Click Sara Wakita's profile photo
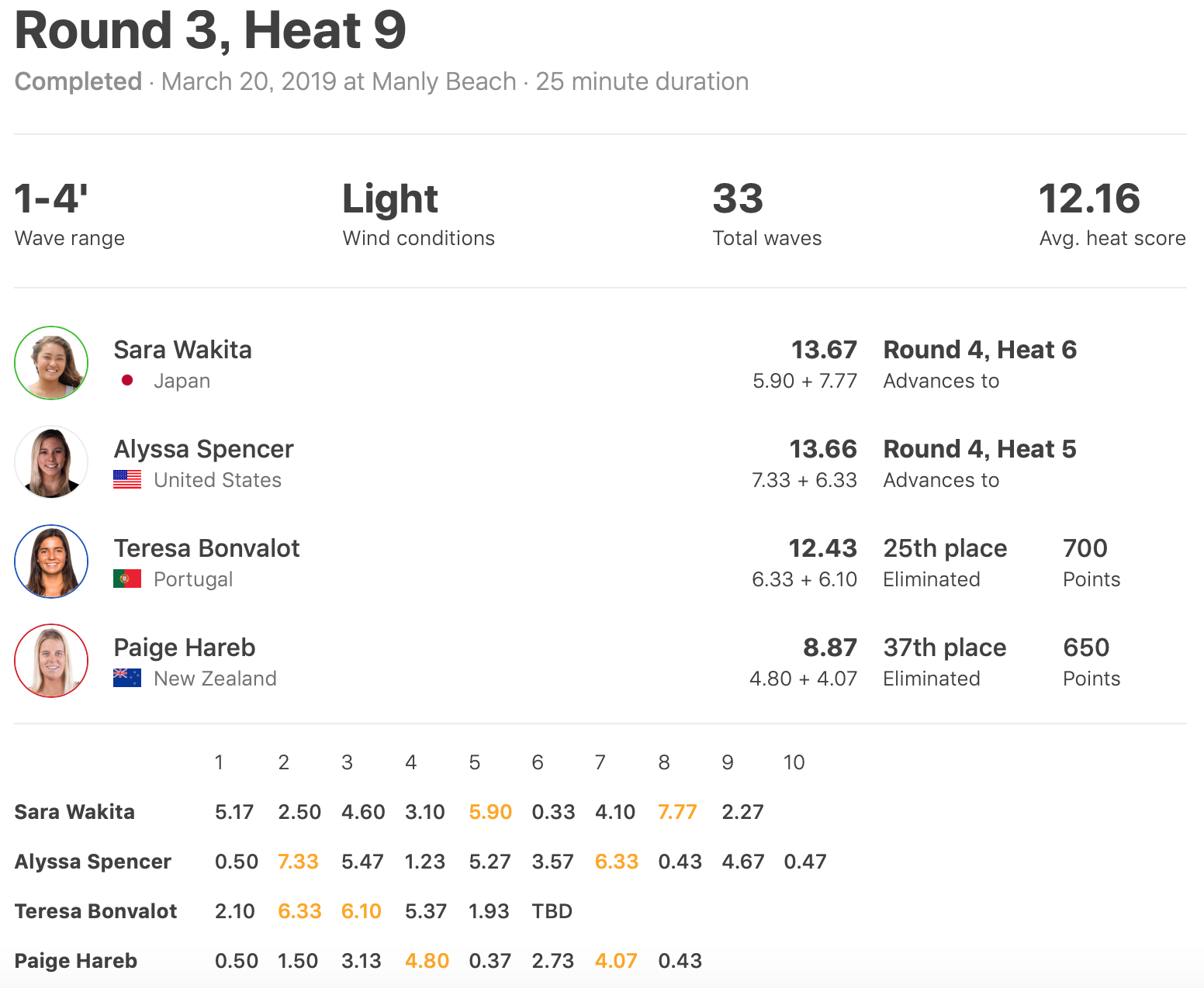 pyautogui.click(x=51, y=363)
